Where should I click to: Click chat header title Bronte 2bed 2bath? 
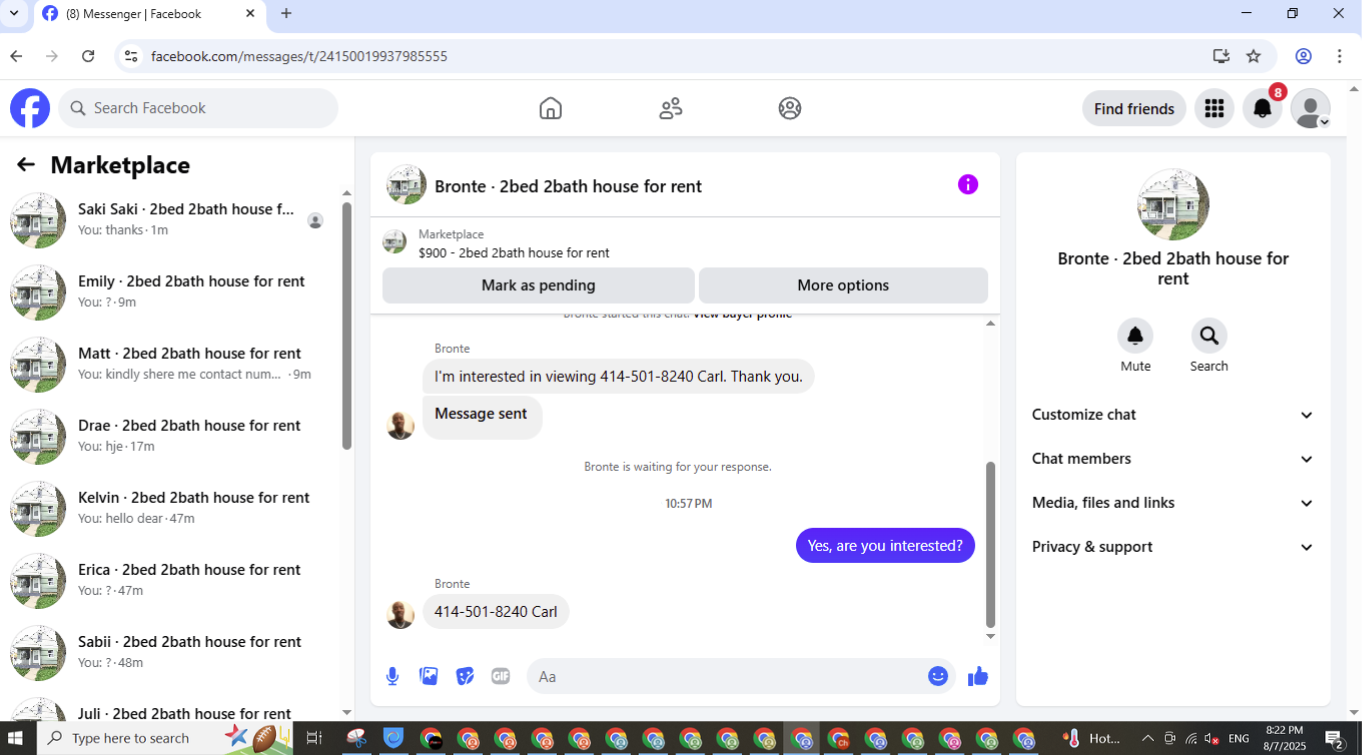tap(568, 186)
